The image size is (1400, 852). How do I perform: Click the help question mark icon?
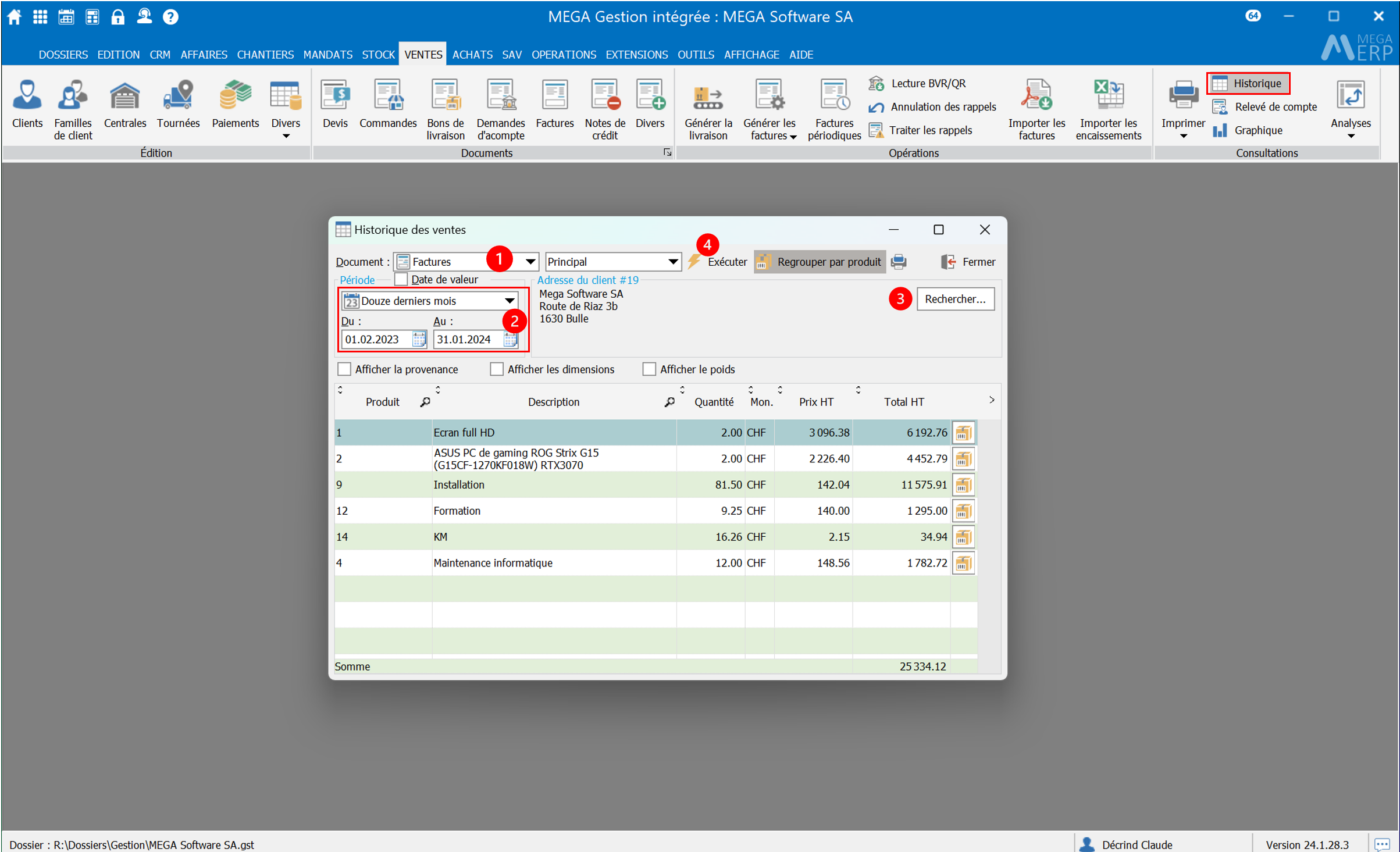coord(170,16)
